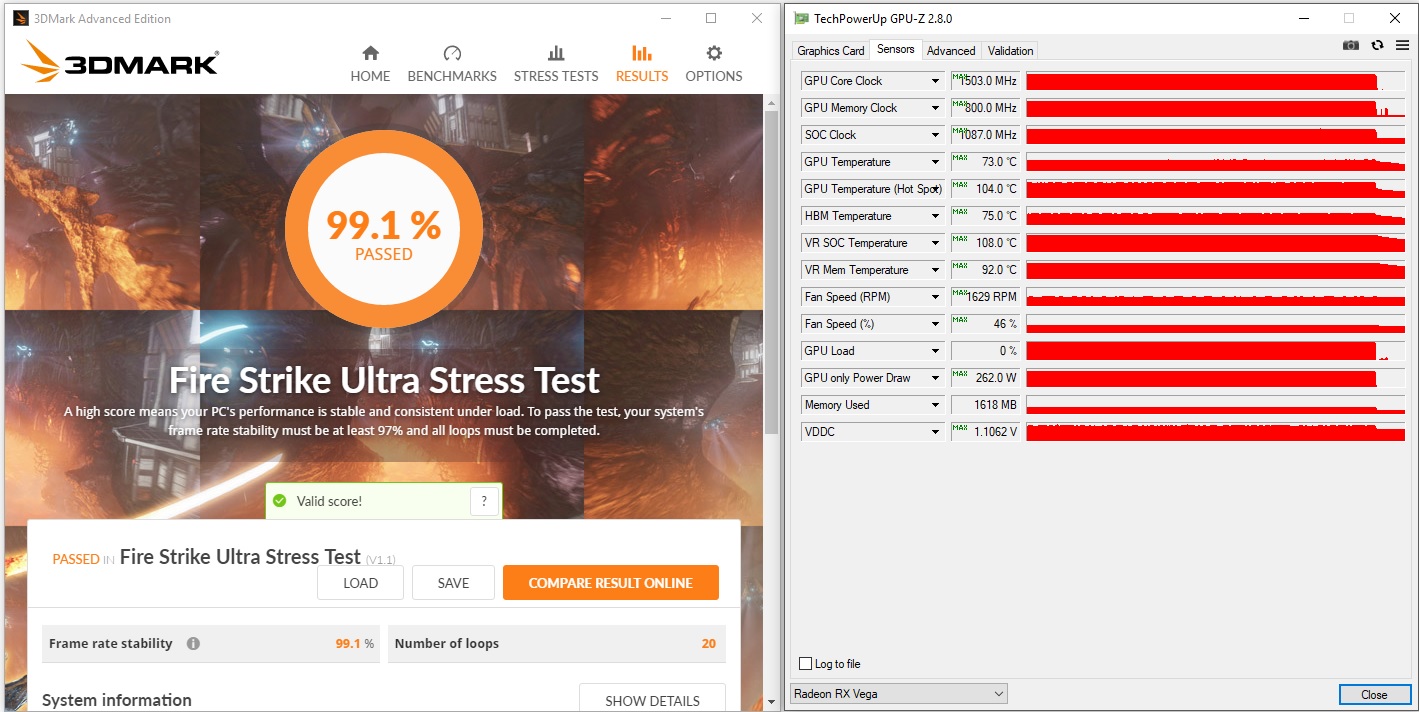The height and width of the screenshot is (712, 1419).
Task: Switch to the Sensors tab
Action: pyautogui.click(x=895, y=49)
